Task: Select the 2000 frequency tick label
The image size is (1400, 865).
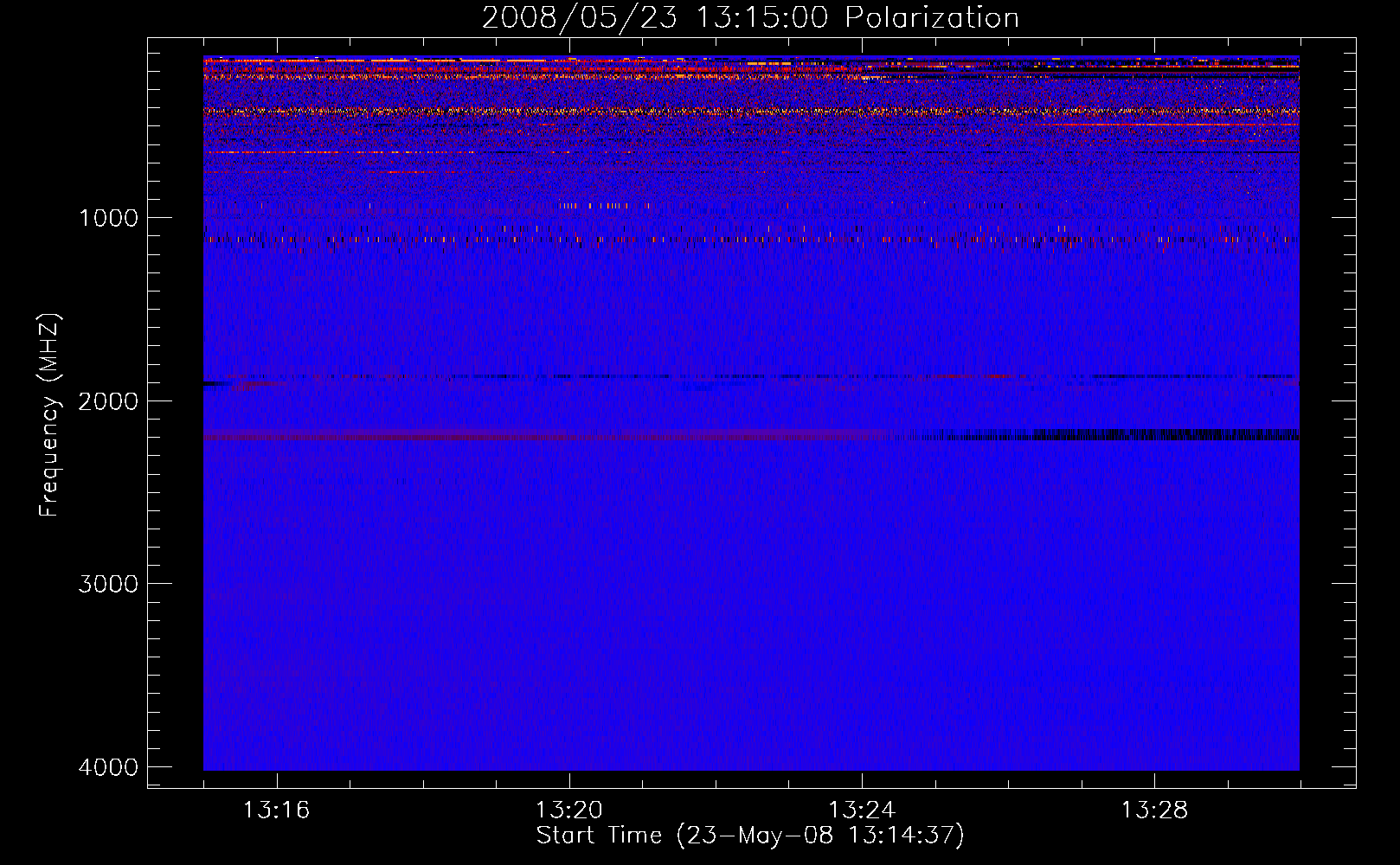Action: click(109, 401)
